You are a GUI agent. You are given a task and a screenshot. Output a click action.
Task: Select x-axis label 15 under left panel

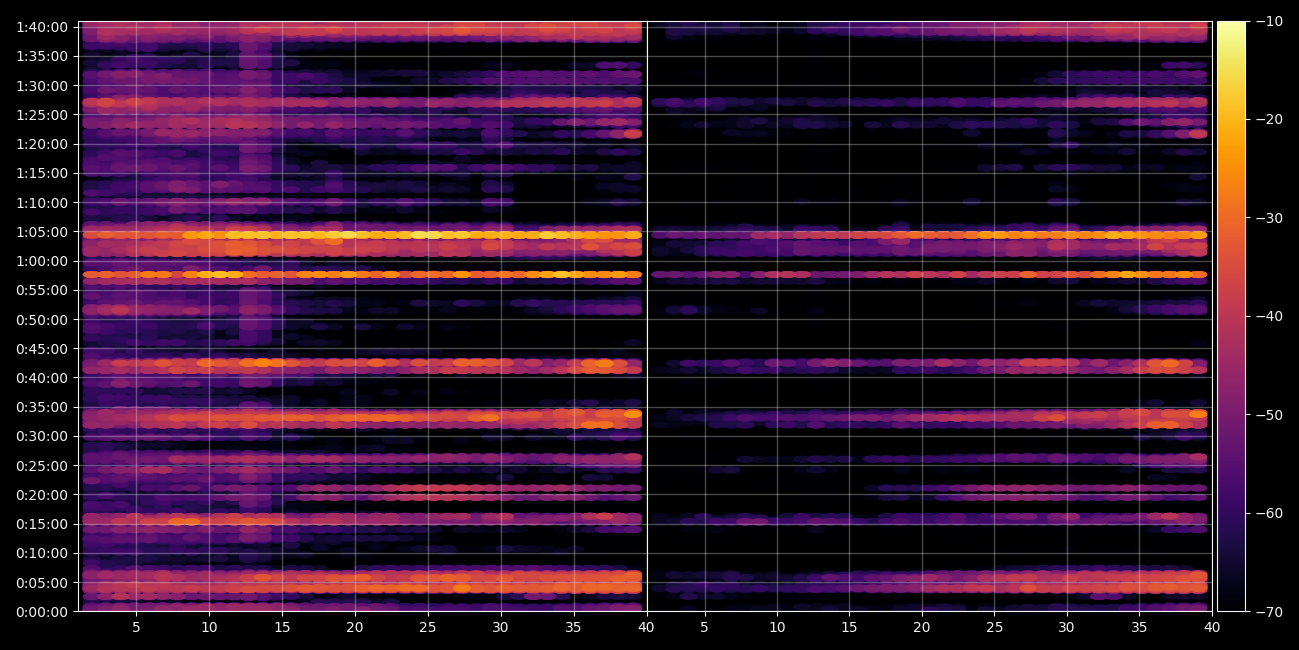point(282,628)
